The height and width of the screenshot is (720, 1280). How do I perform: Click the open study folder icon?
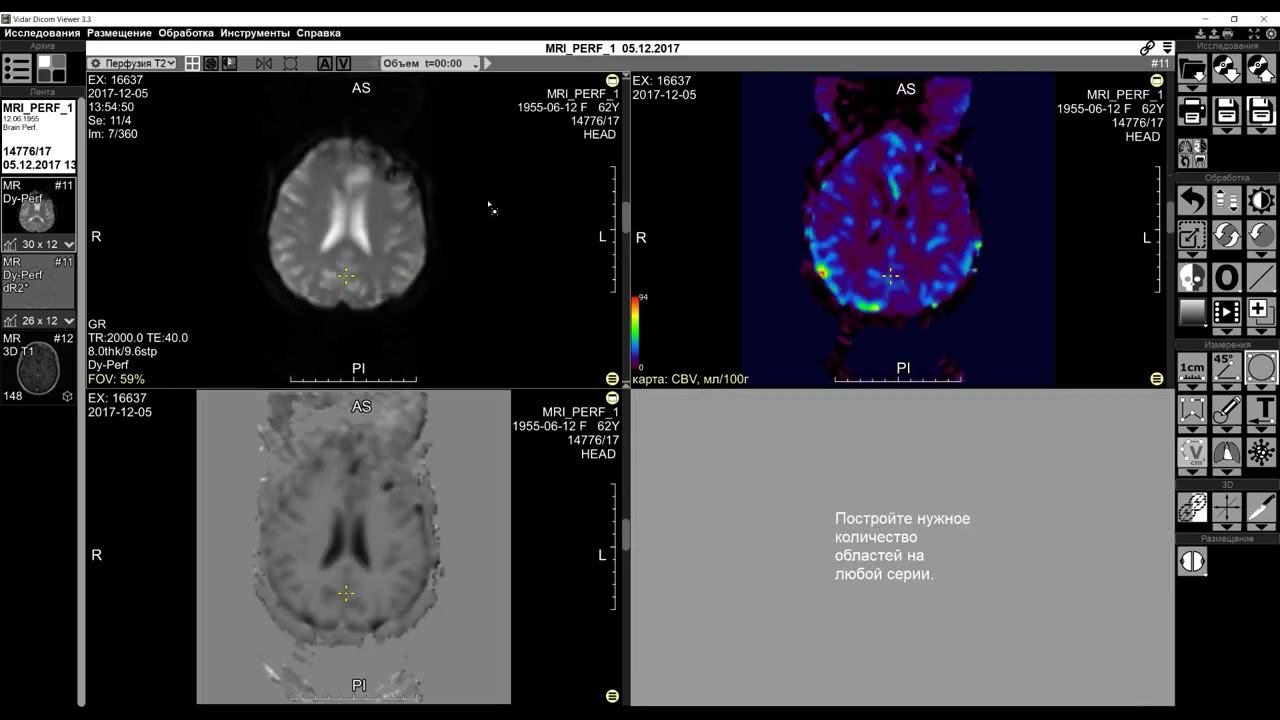click(1192, 68)
